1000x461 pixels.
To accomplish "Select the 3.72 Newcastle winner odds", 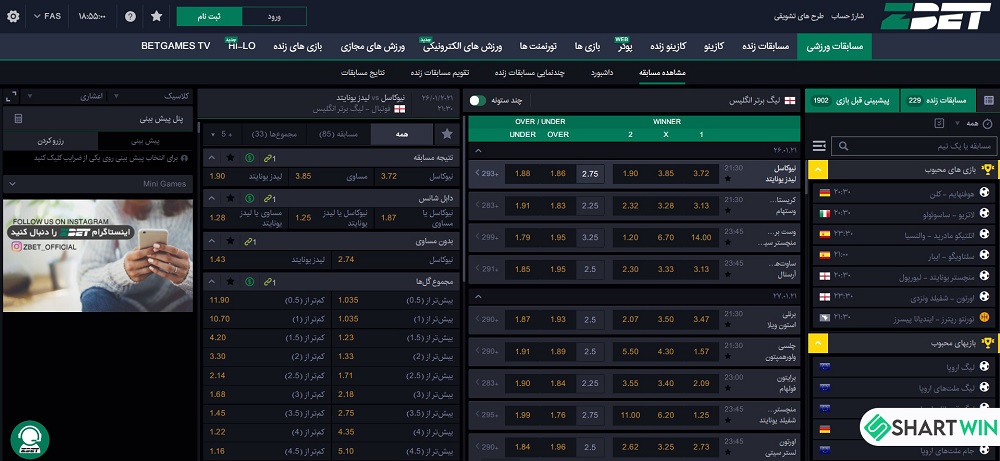I will [x=701, y=173].
